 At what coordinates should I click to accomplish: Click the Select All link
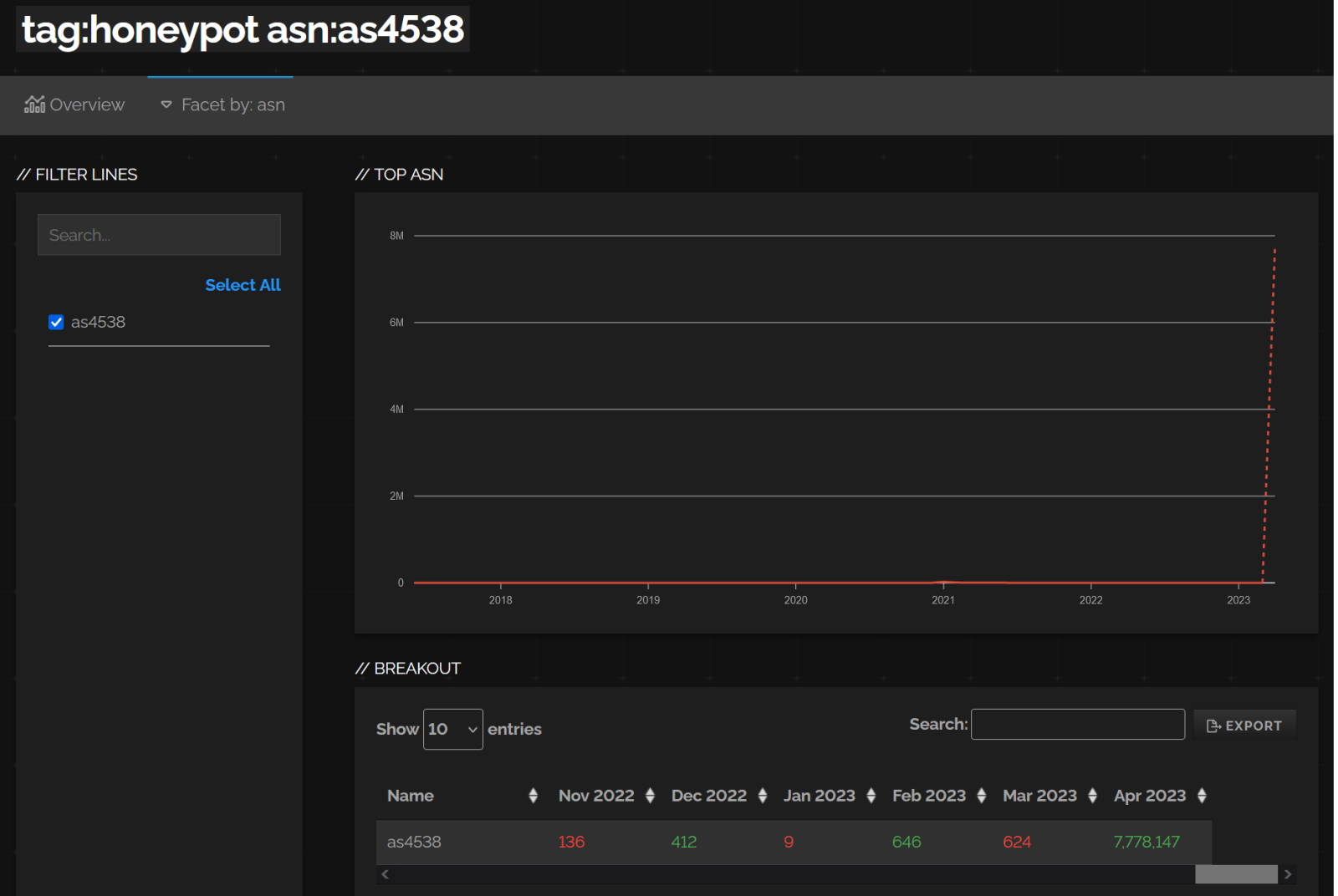243,285
